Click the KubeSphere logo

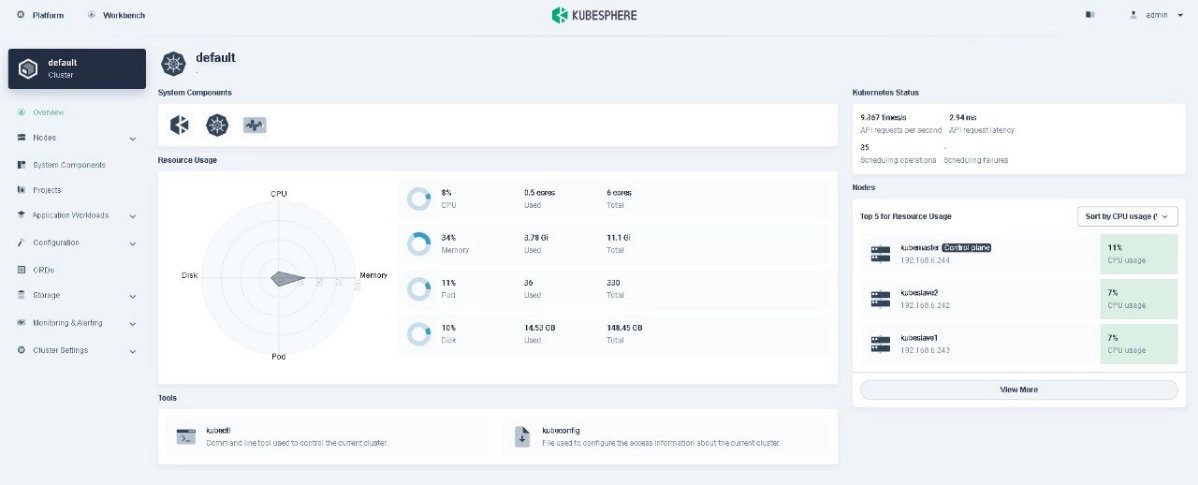pos(594,15)
